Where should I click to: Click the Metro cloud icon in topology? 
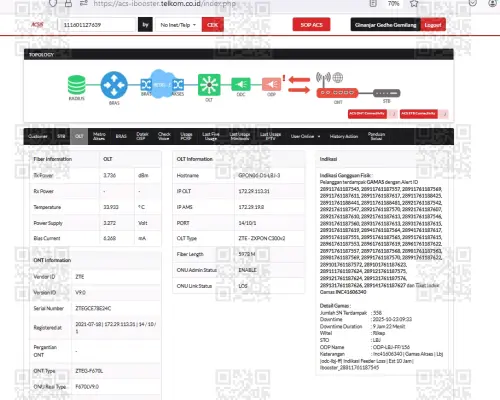point(162,83)
